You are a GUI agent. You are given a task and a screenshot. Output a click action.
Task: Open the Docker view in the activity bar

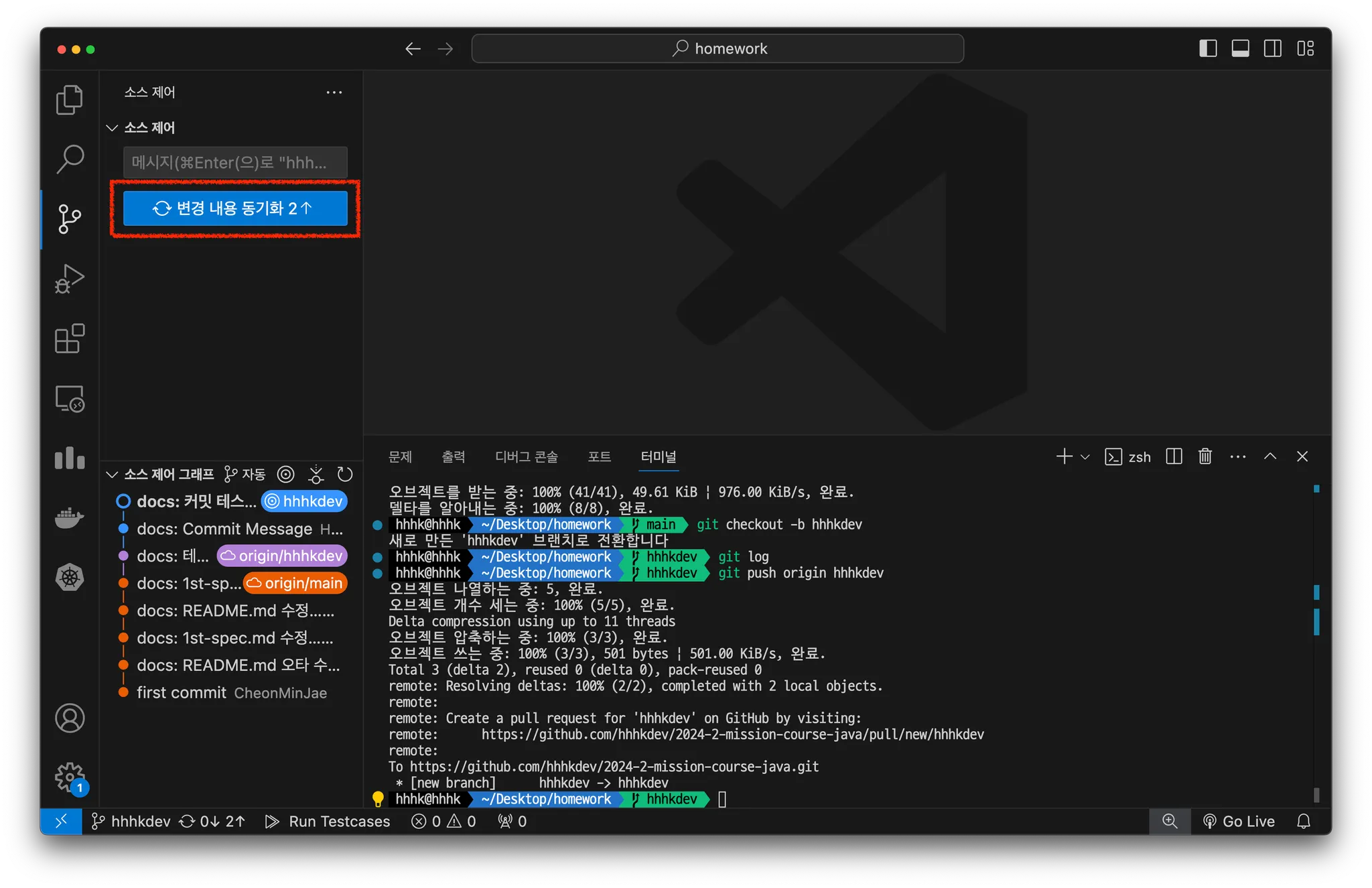point(69,517)
